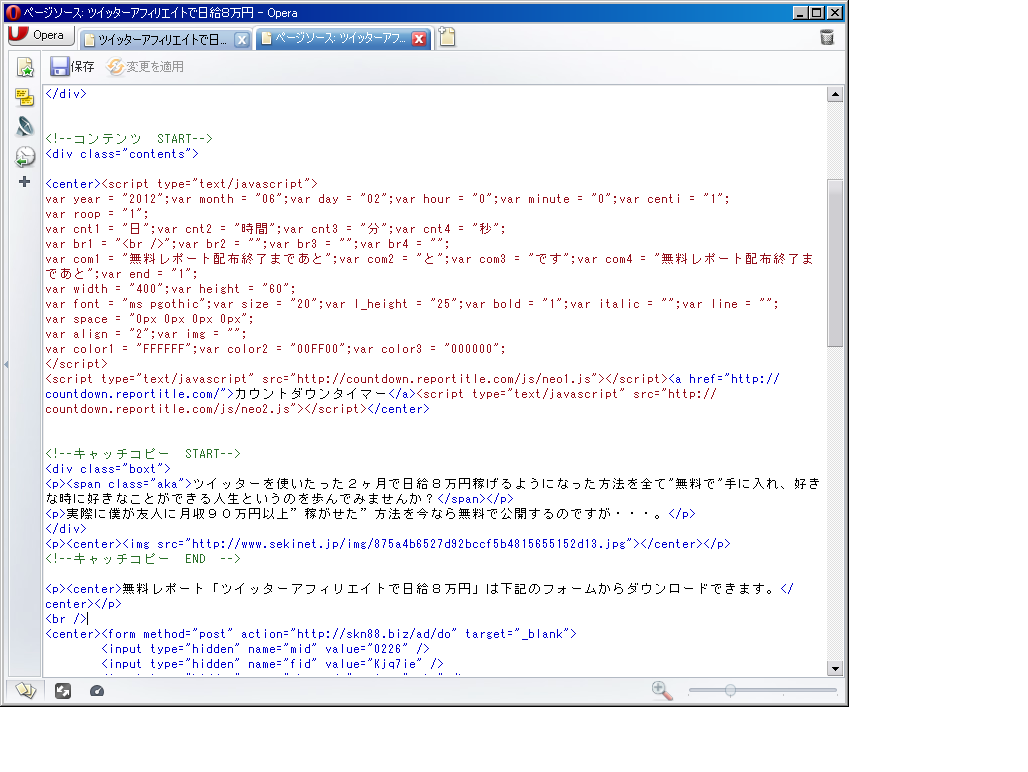
Task: Click the var cnt1 = "日" line
Action: (275, 229)
